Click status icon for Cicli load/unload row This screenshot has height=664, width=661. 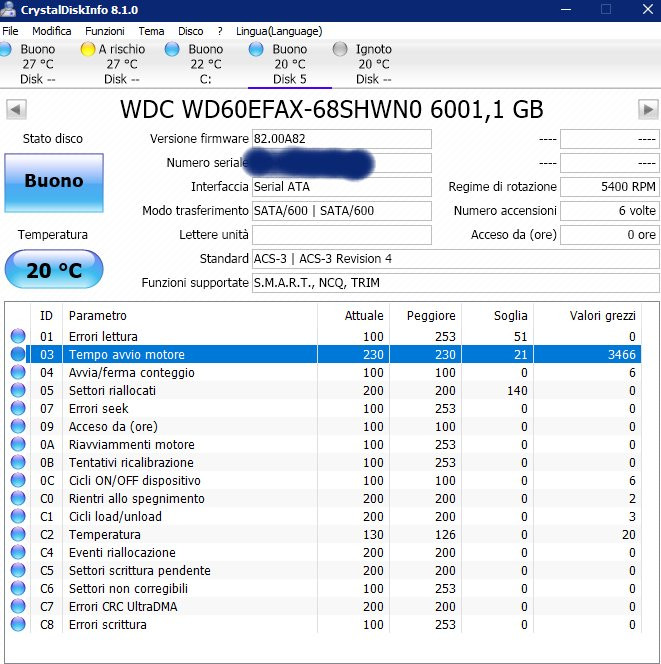[x=18, y=516]
